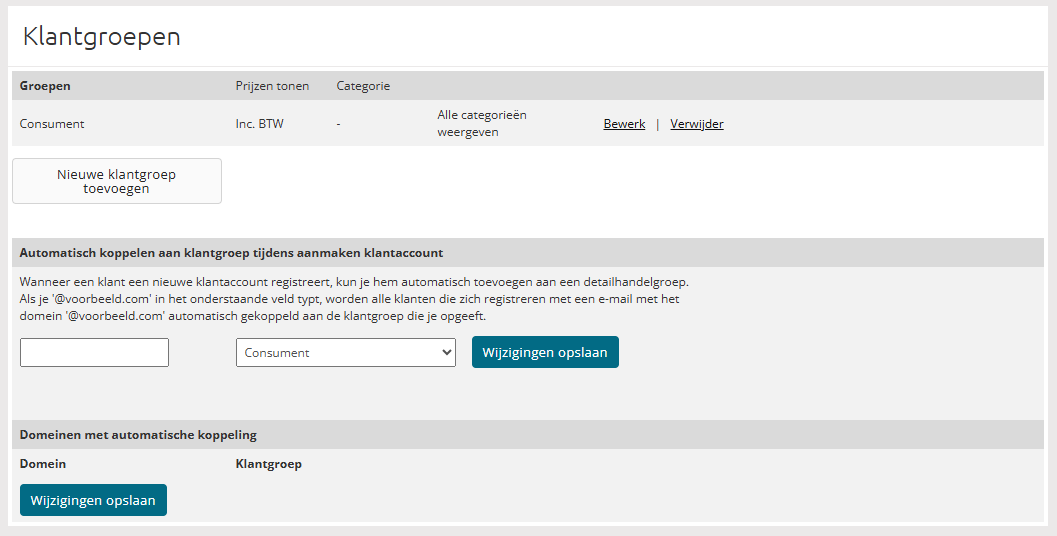
Task: Focus the email domain input field
Action: [94, 353]
